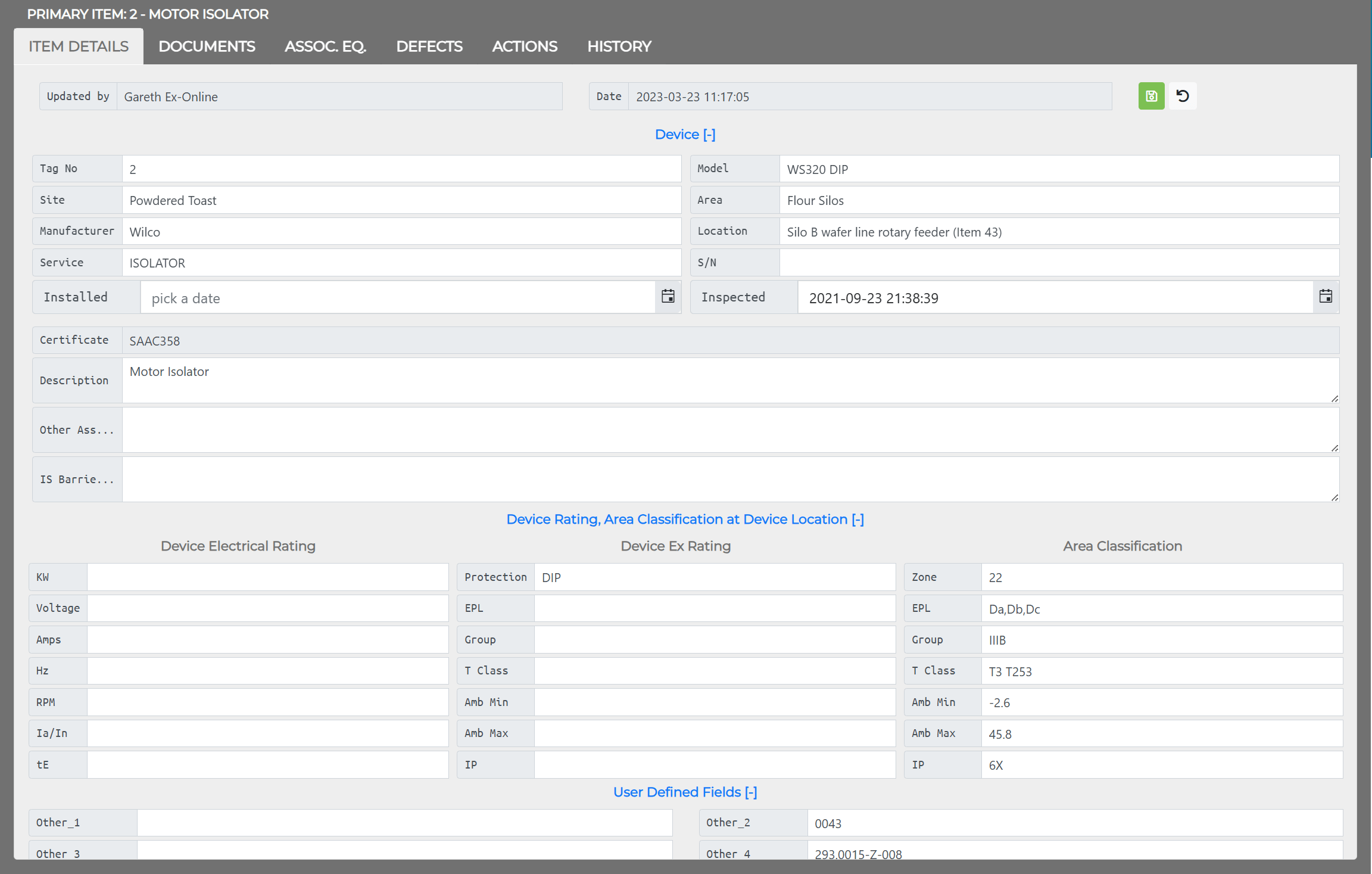Switch to the Documents tab

point(207,46)
